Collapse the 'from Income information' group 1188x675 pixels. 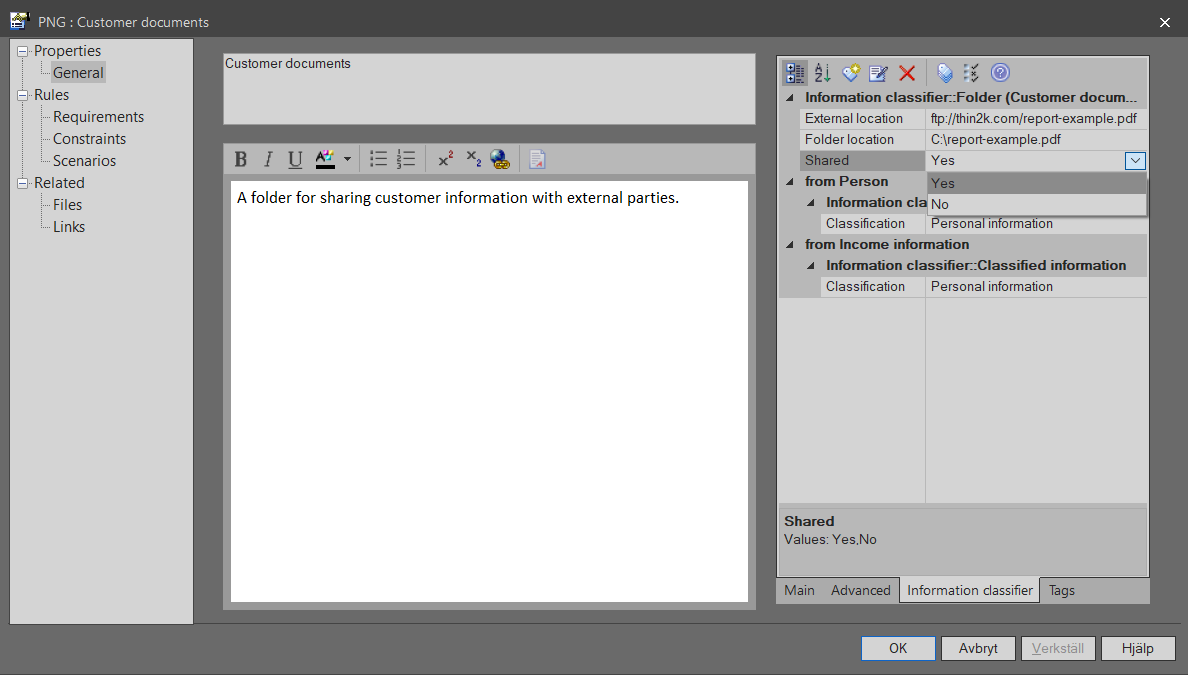790,245
